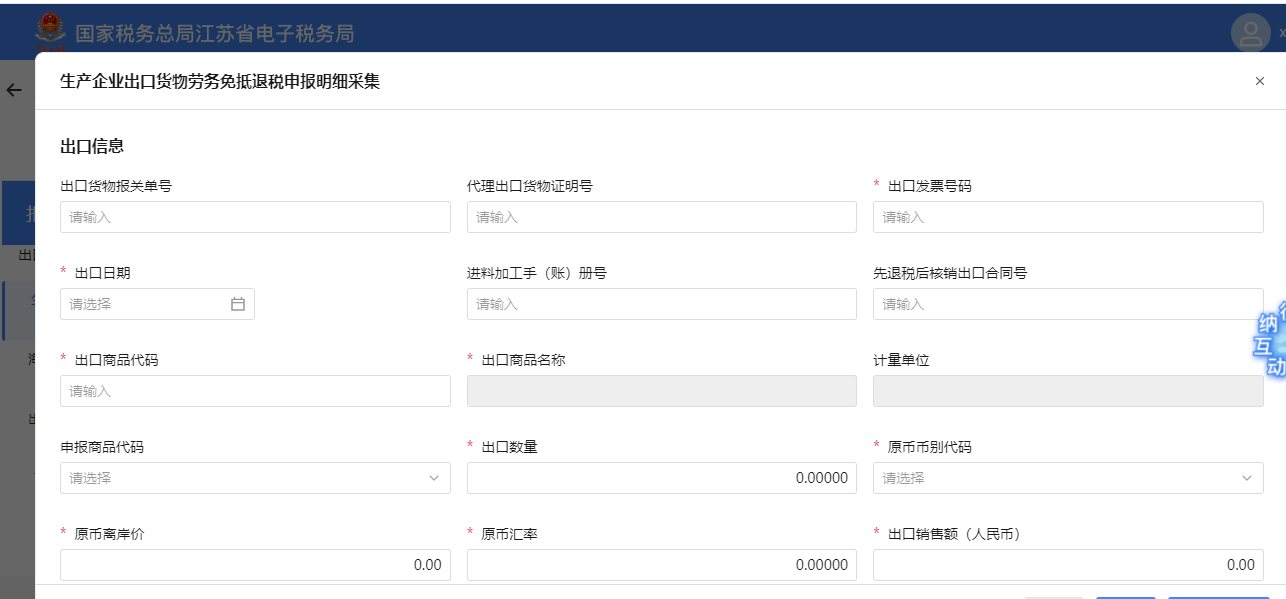
Task: Open the 原币币别代码 dropdown
Action: click(x=1067, y=478)
